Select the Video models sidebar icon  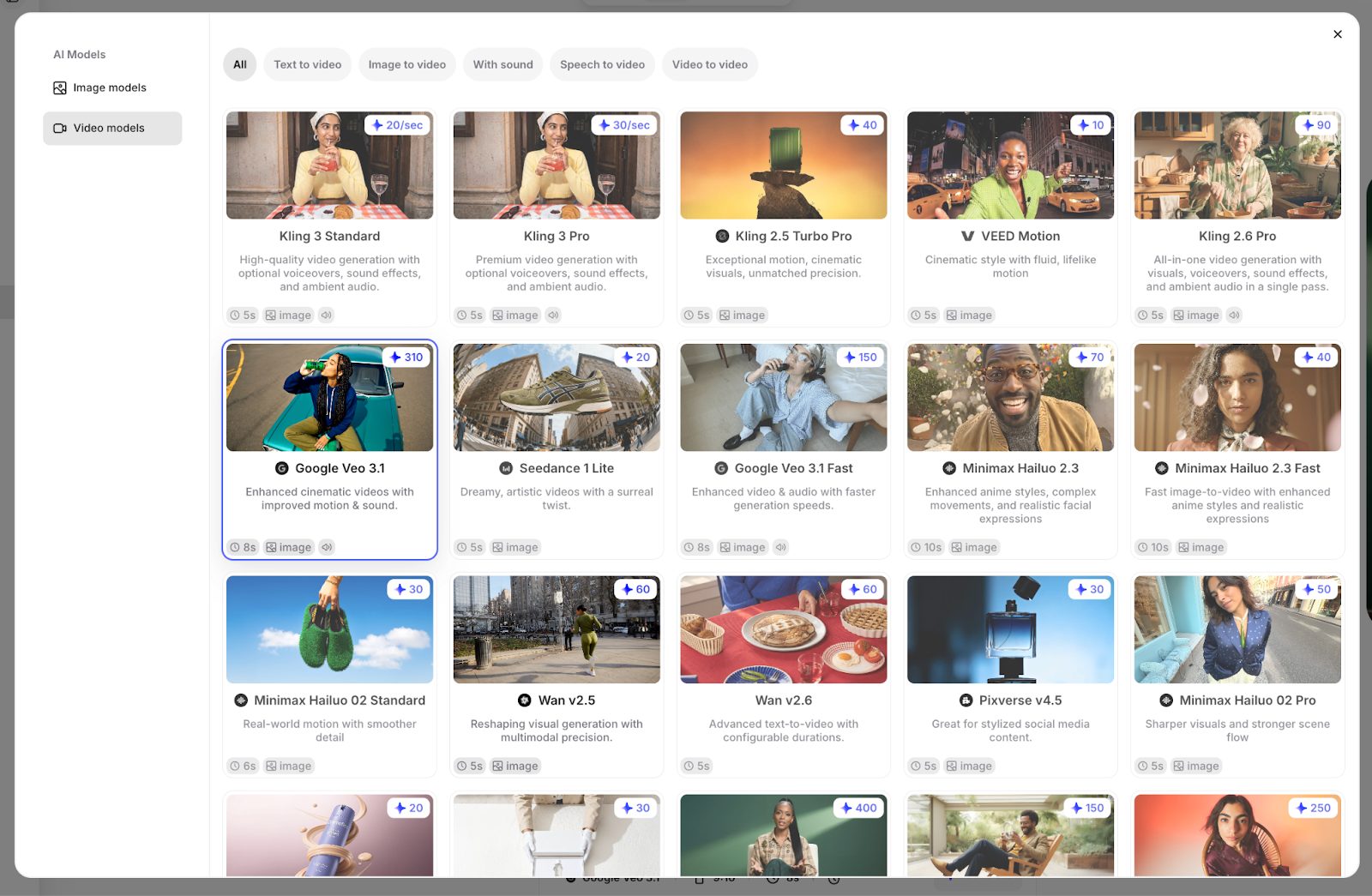coord(58,128)
